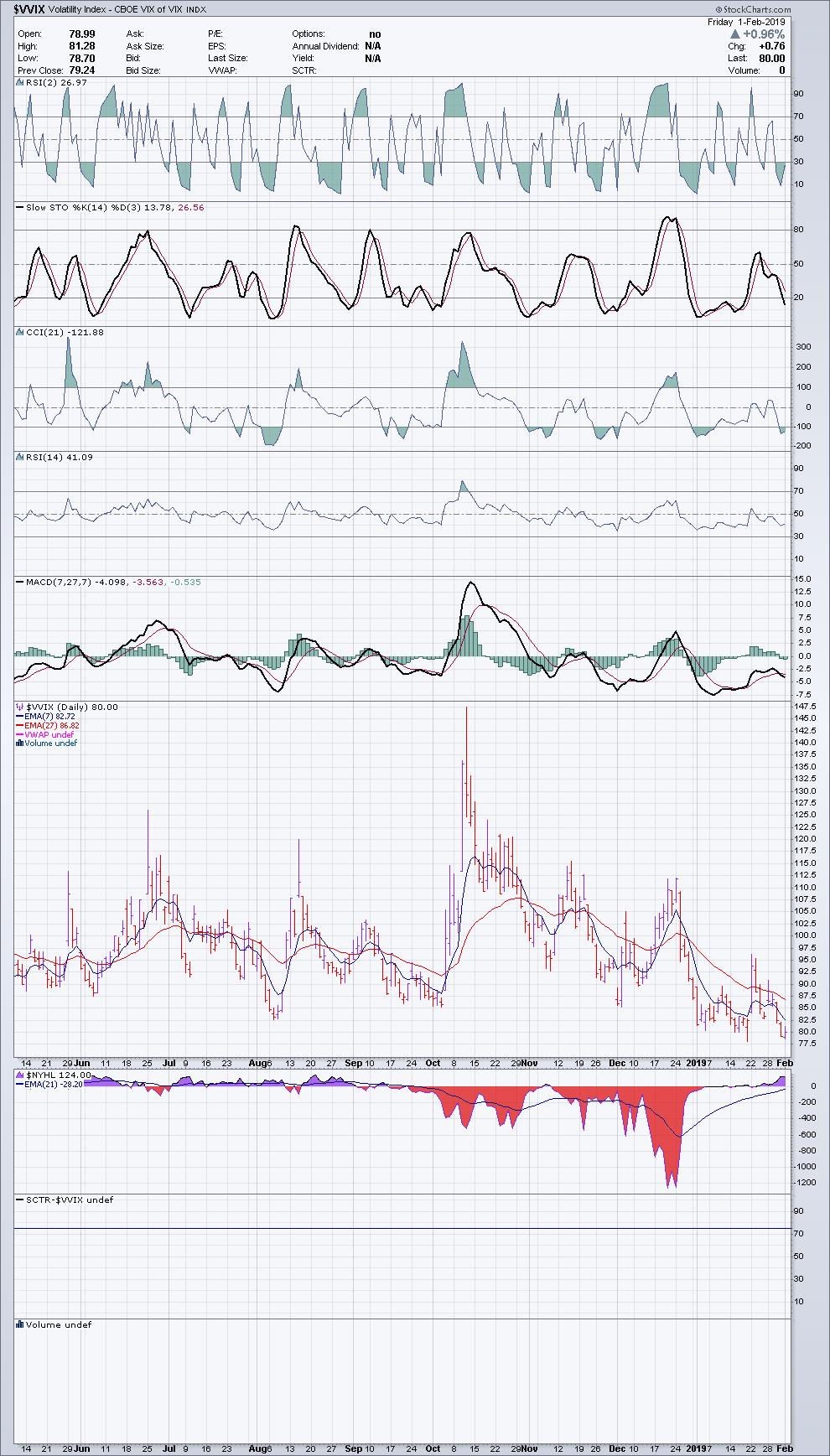Click the CCI(21) panel legend icon
830x1456 pixels.
[20, 332]
